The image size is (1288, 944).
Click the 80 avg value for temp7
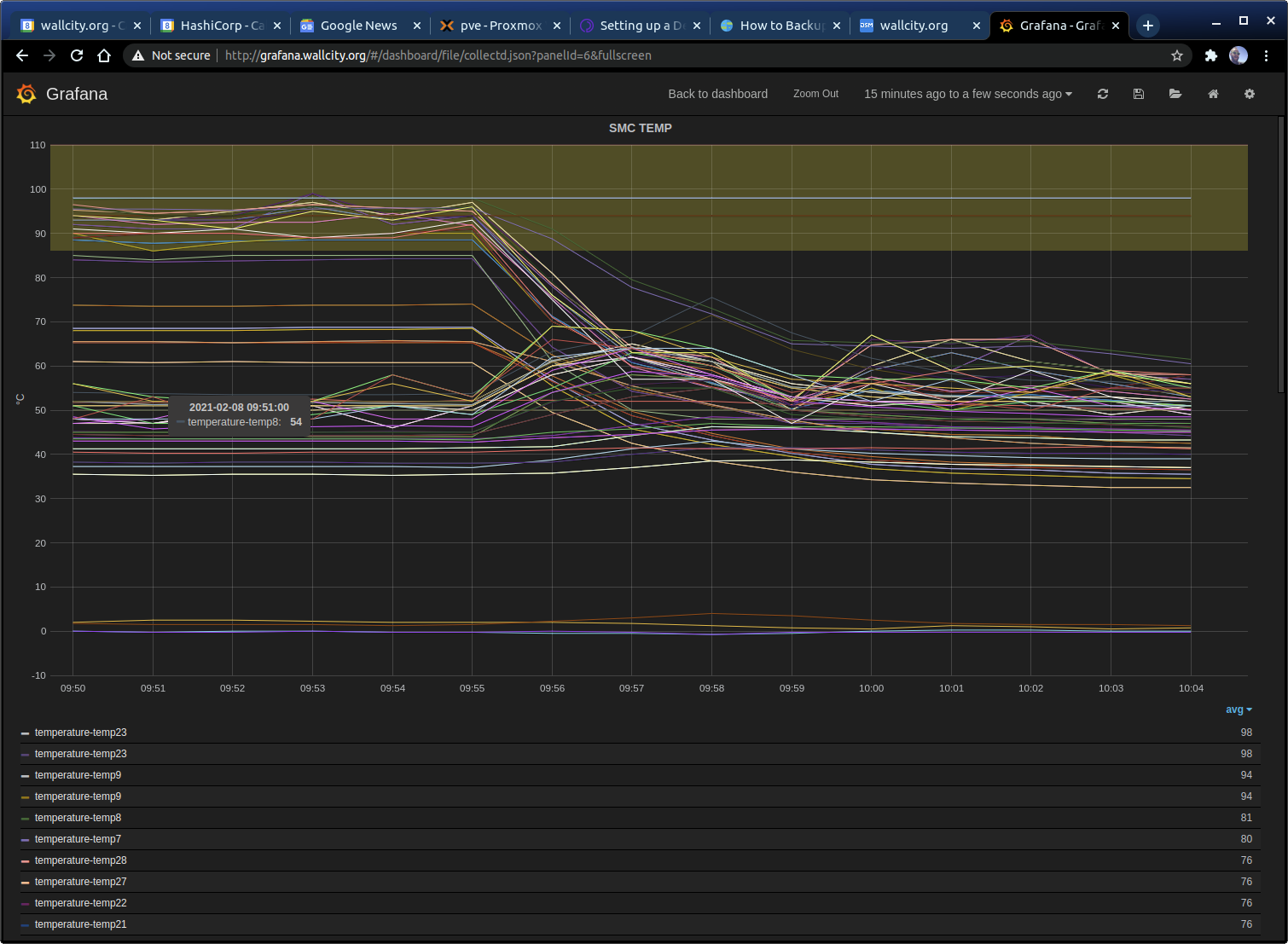(1246, 839)
